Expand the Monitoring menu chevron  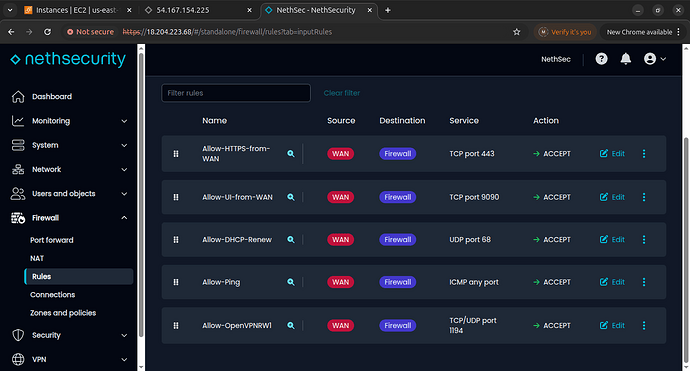[125, 121]
